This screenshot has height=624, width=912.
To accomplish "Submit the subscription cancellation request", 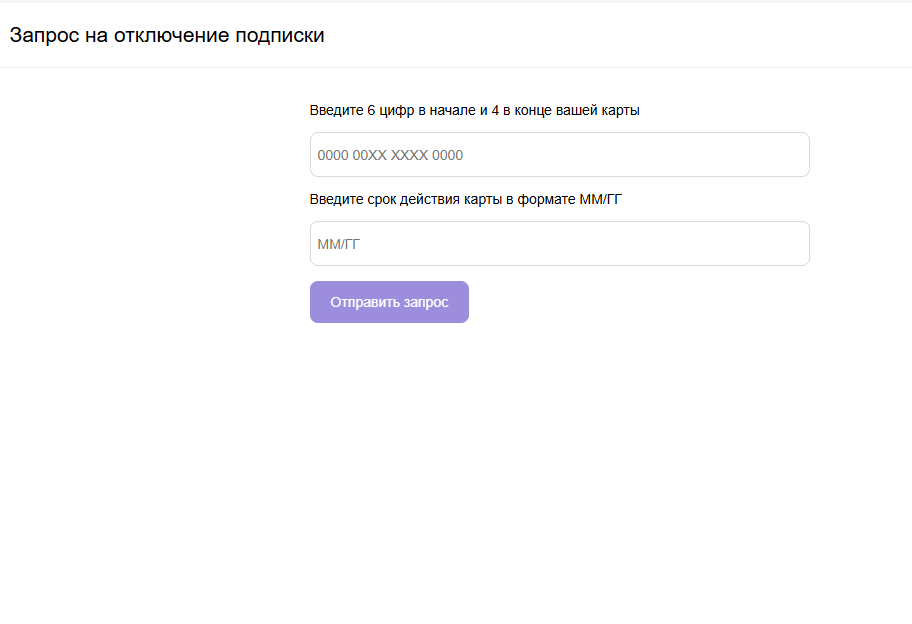I will [x=389, y=302].
